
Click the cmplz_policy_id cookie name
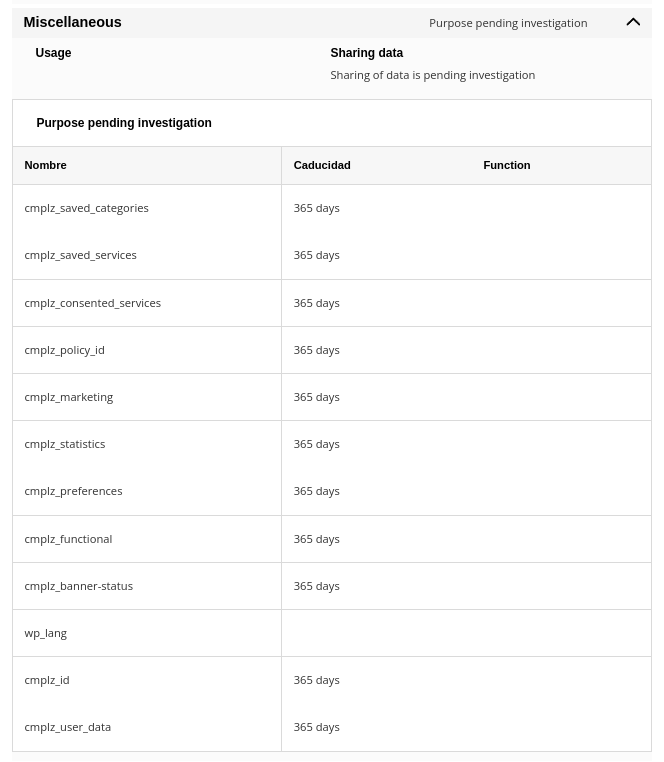coord(64,350)
